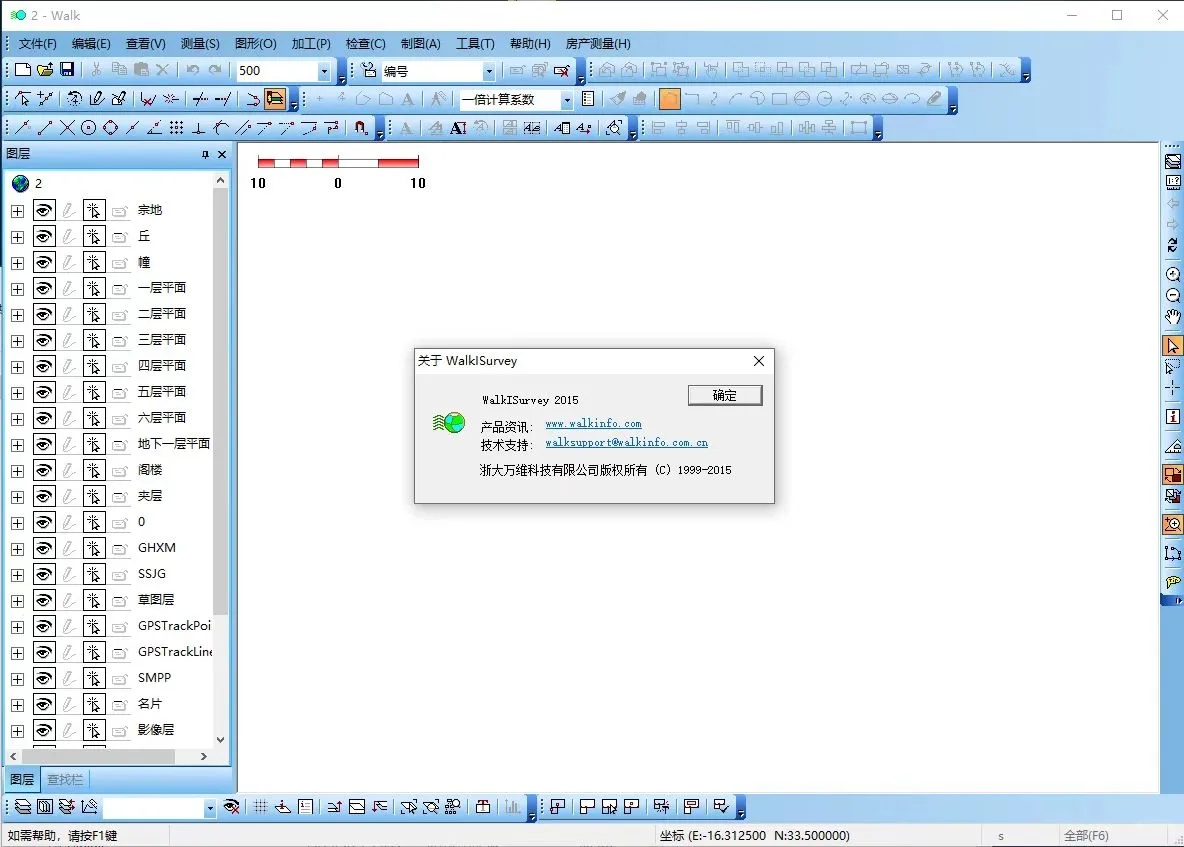Open the info 'i' tool in right sidebar
Viewport: 1184px width, 847px height.
[1173, 417]
